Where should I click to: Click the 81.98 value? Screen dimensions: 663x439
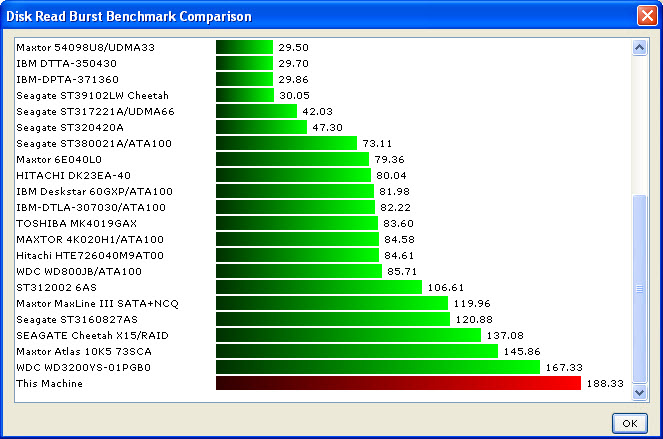(x=394, y=192)
